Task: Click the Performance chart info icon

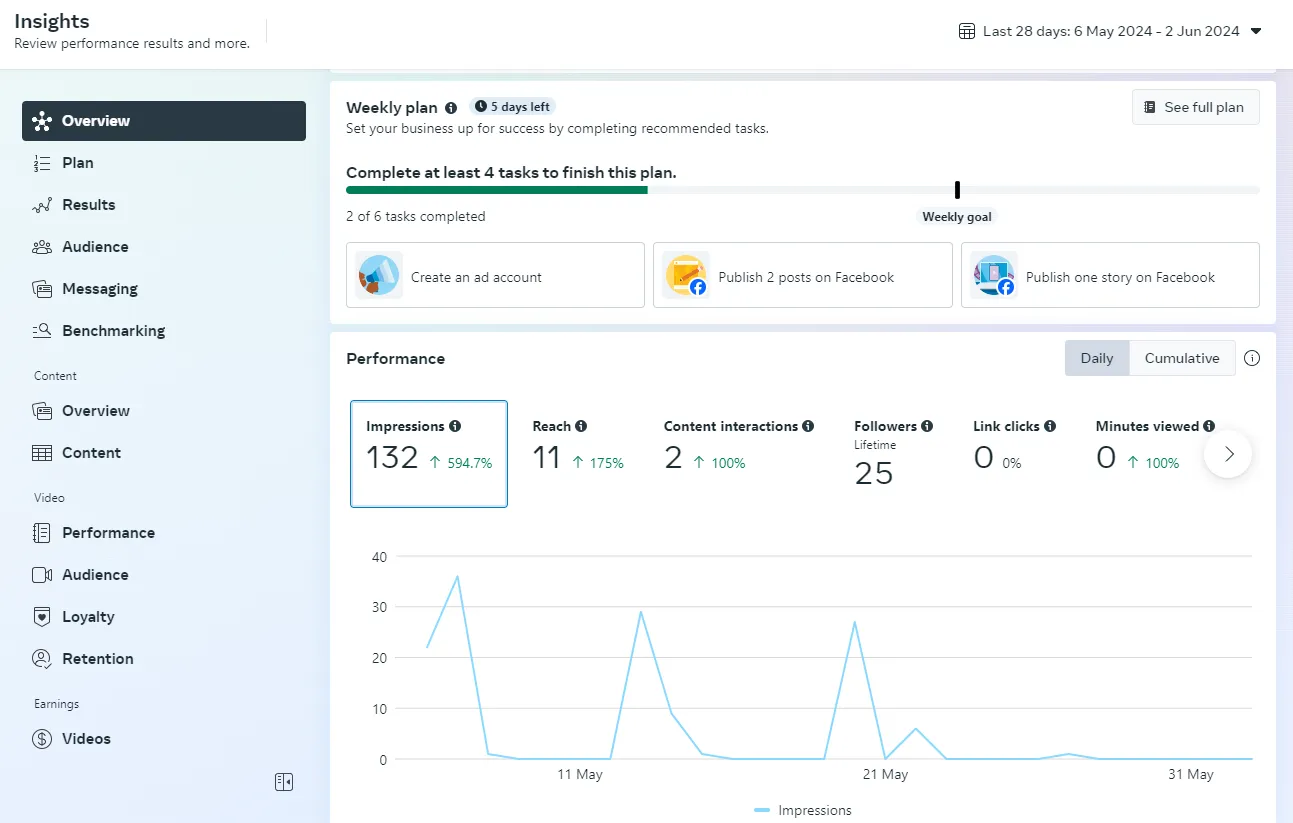Action: pos(1252,358)
